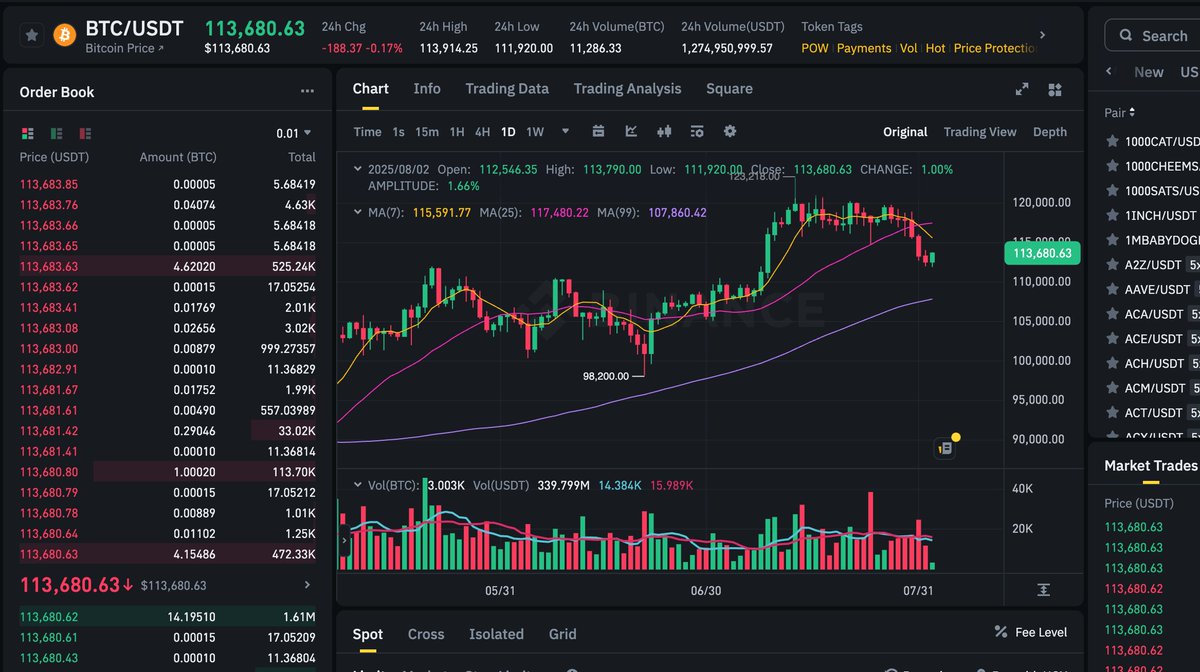This screenshot has width=1200, height=672.
Task: Star the ACA/USDT pair
Action: coord(1111,314)
